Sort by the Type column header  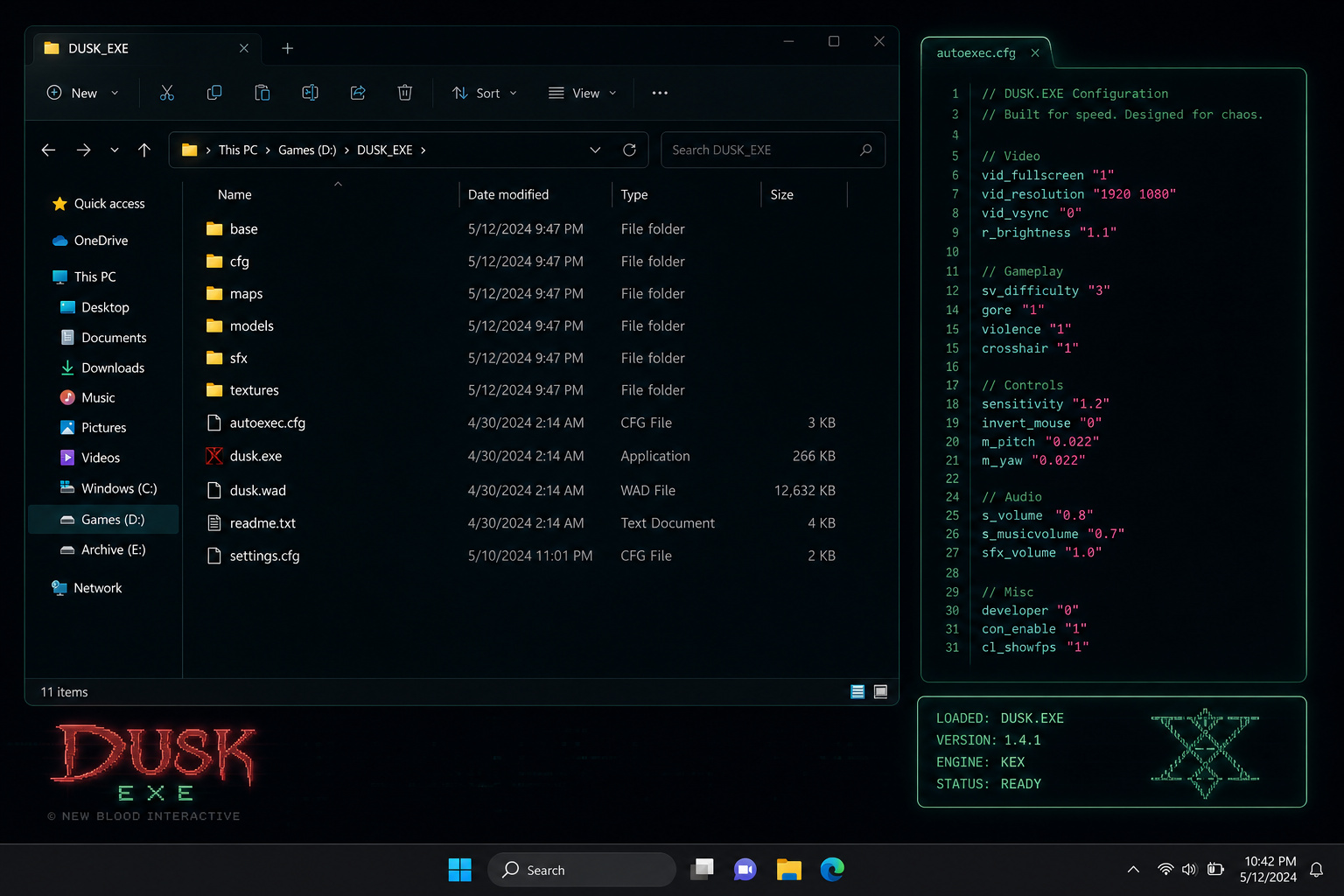(634, 194)
